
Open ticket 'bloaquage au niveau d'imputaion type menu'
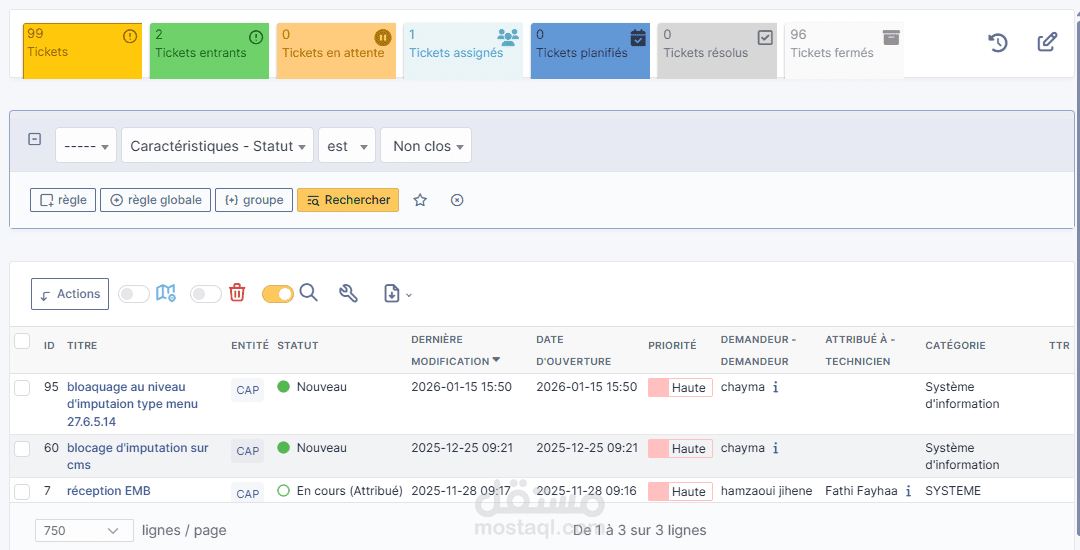click(x=132, y=404)
